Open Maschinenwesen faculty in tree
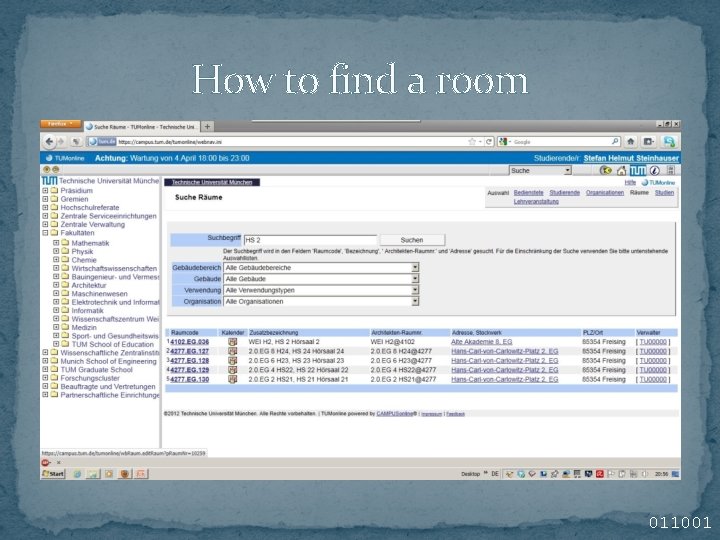Screen dimensions: 720x540 [x=100, y=294]
